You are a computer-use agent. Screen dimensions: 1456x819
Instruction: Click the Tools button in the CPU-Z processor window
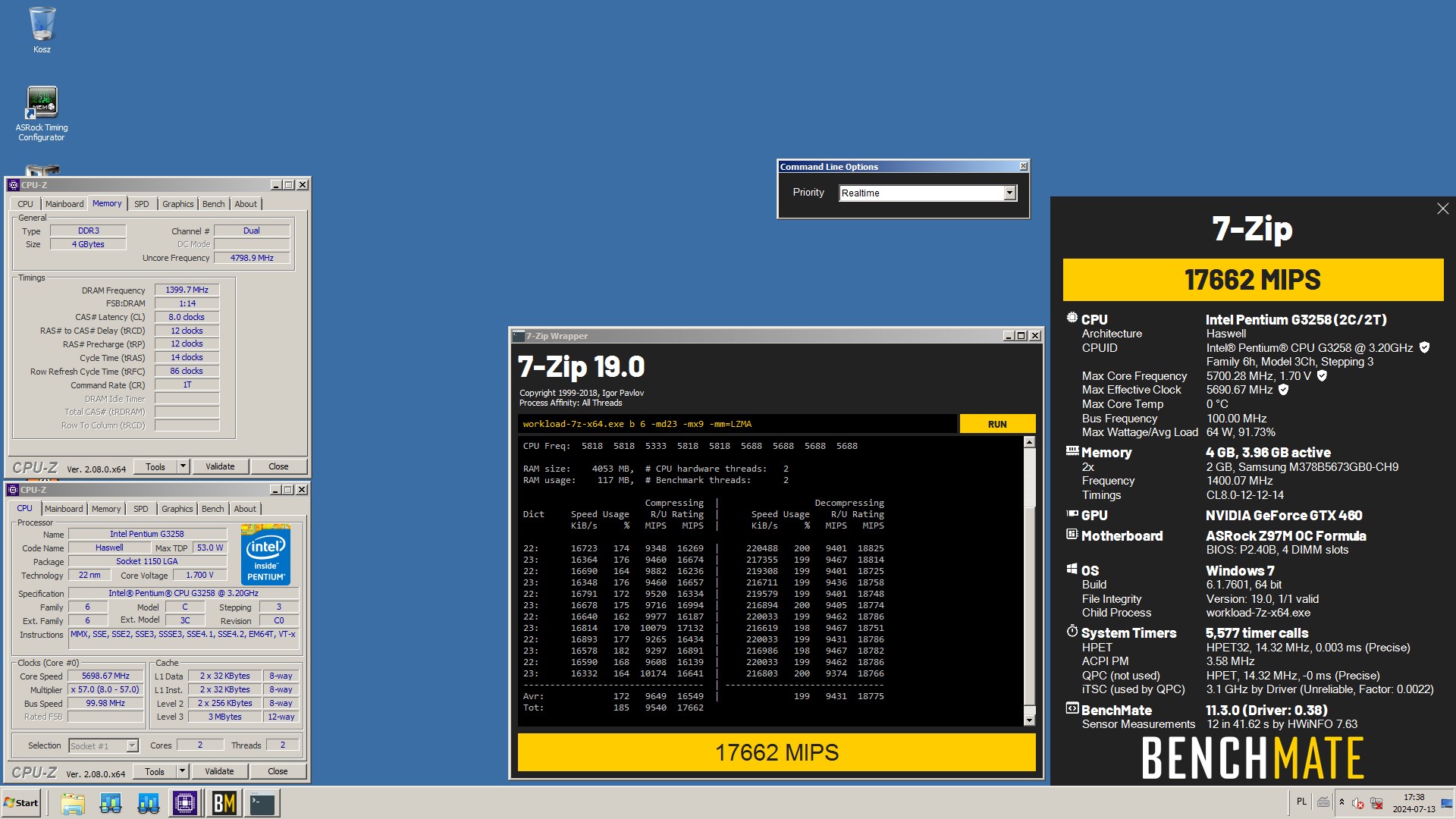tap(155, 771)
